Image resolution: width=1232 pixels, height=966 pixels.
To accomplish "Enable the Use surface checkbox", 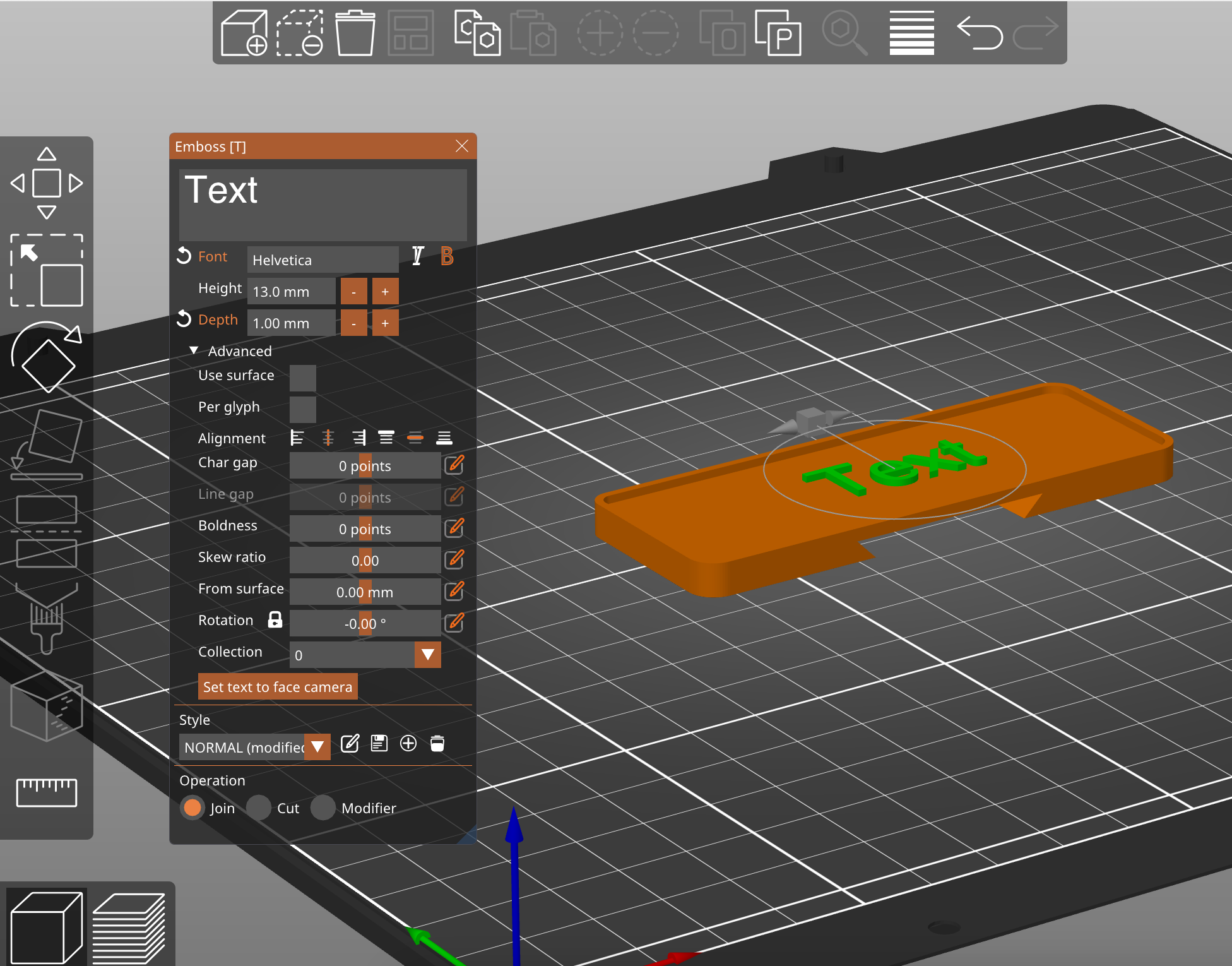I will click(x=303, y=378).
